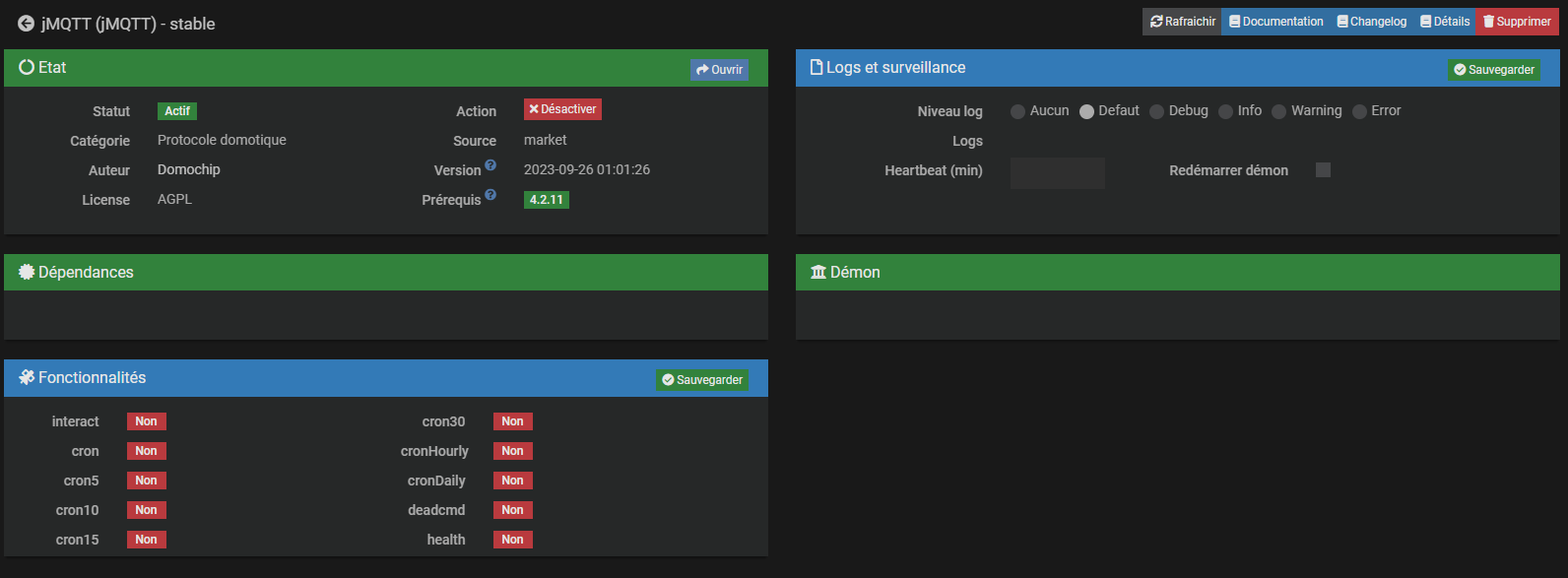This screenshot has height=578, width=1568.
Task: Select the Defaut log level
Action: [x=1087, y=112]
